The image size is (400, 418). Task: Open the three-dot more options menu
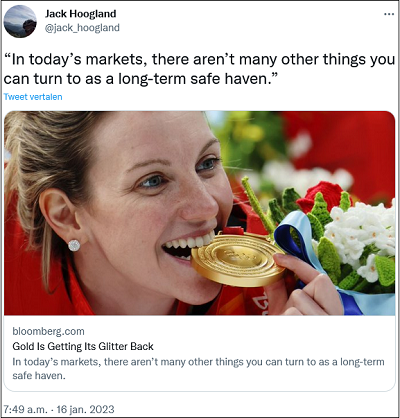coord(389,14)
